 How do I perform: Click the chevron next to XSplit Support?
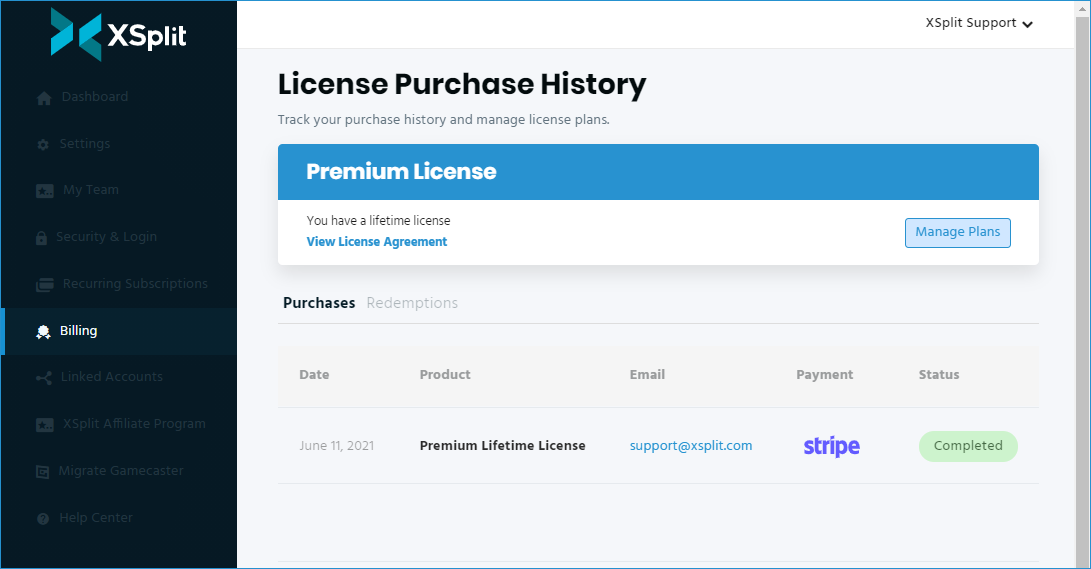tap(1028, 24)
